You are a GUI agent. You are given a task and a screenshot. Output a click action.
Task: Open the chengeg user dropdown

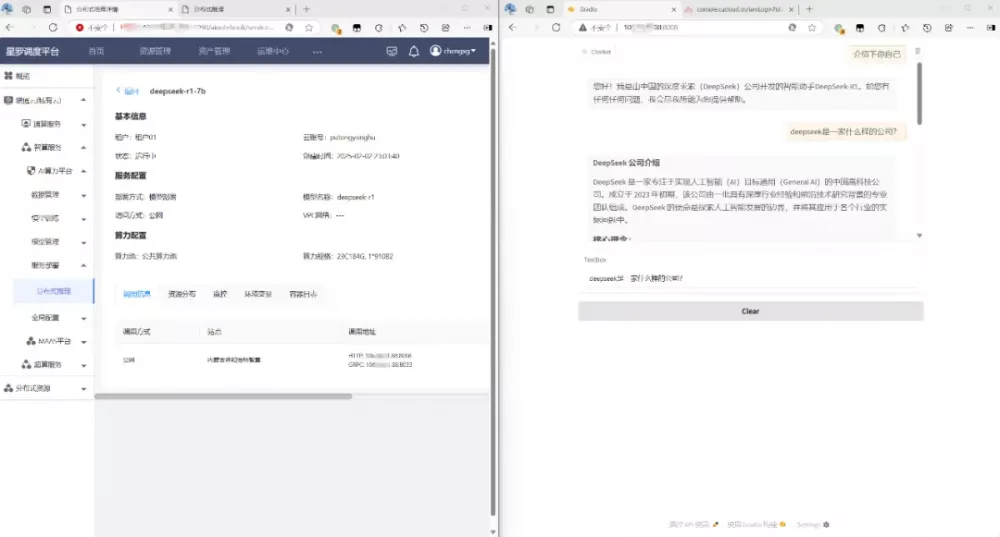click(x=453, y=51)
